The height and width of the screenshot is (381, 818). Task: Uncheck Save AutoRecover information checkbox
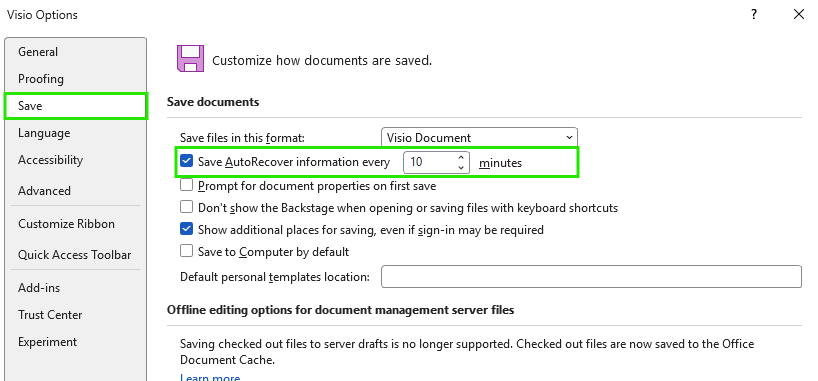[186, 160]
